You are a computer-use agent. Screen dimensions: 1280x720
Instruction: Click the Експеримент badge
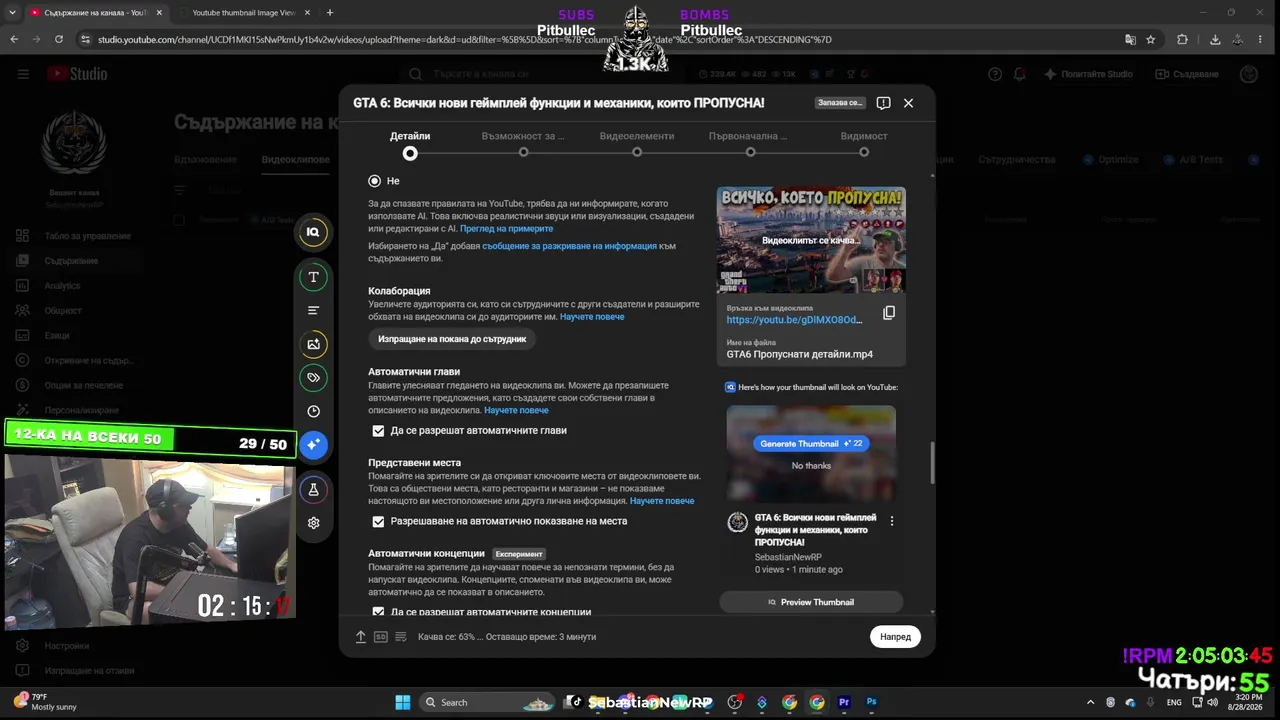pyautogui.click(x=519, y=554)
